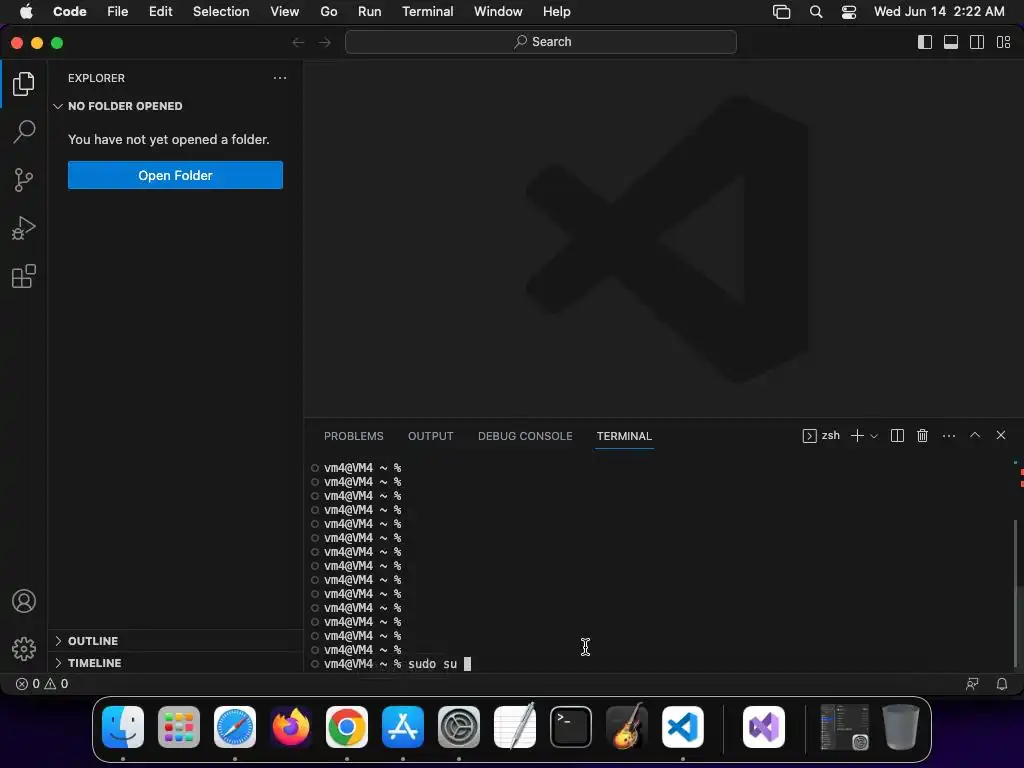The image size is (1024, 768).
Task: Open the File menu
Action: coord(118,12)
